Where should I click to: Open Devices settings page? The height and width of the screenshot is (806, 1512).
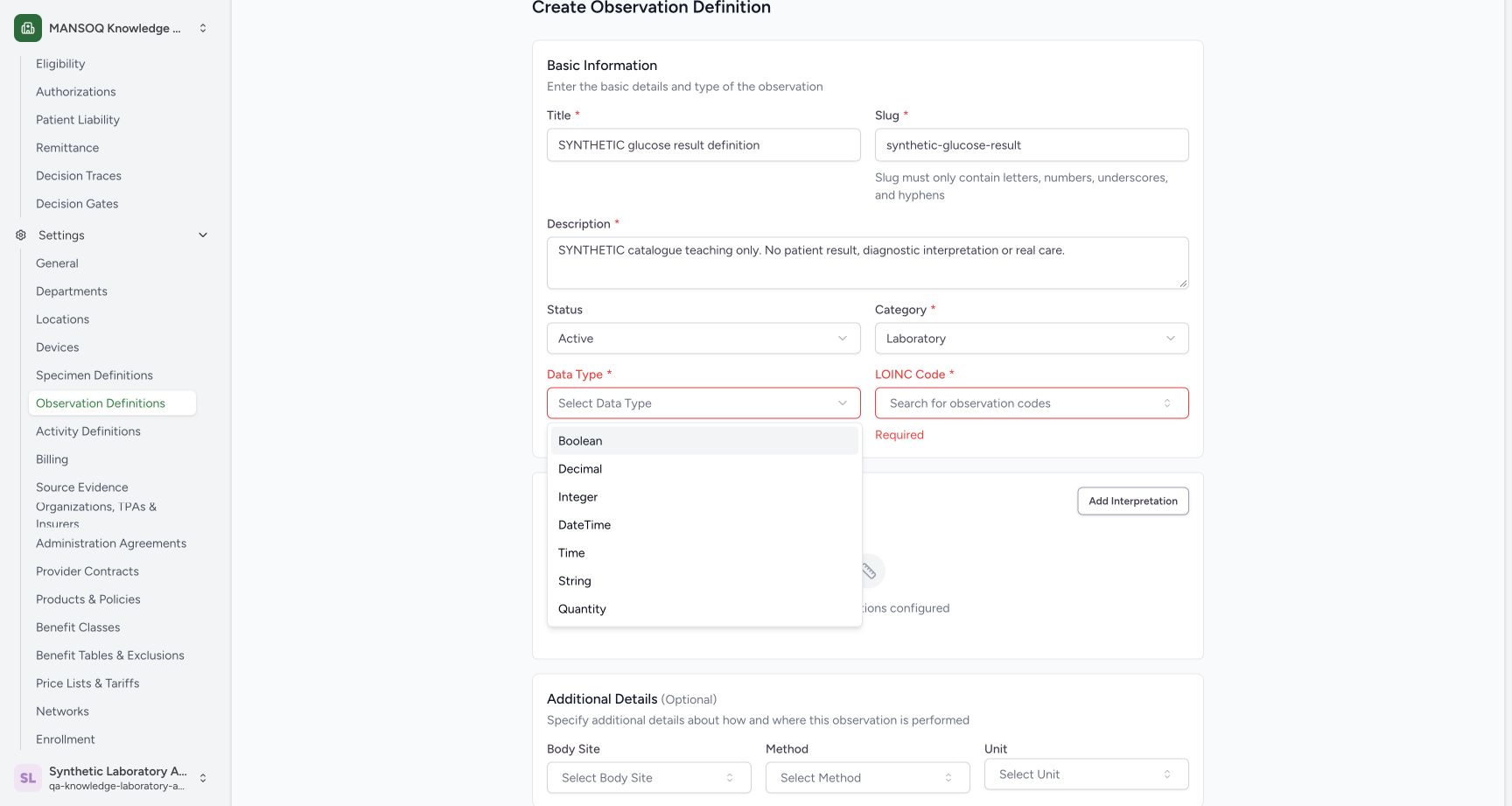112,347
